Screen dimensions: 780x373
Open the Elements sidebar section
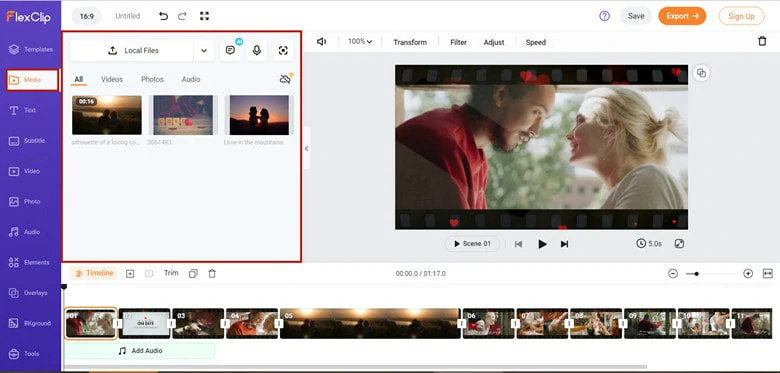29,263
